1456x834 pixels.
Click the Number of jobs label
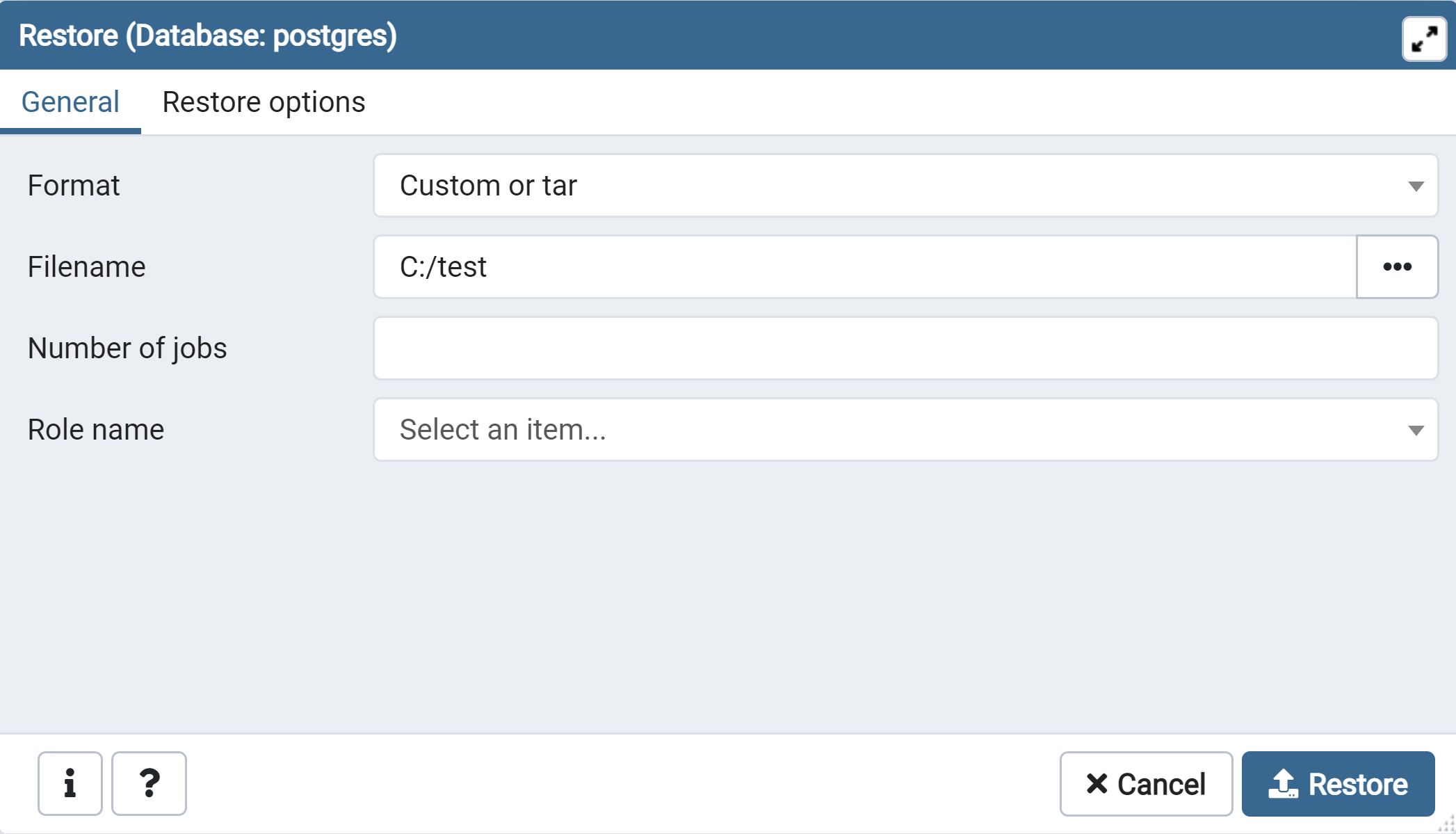127,348
